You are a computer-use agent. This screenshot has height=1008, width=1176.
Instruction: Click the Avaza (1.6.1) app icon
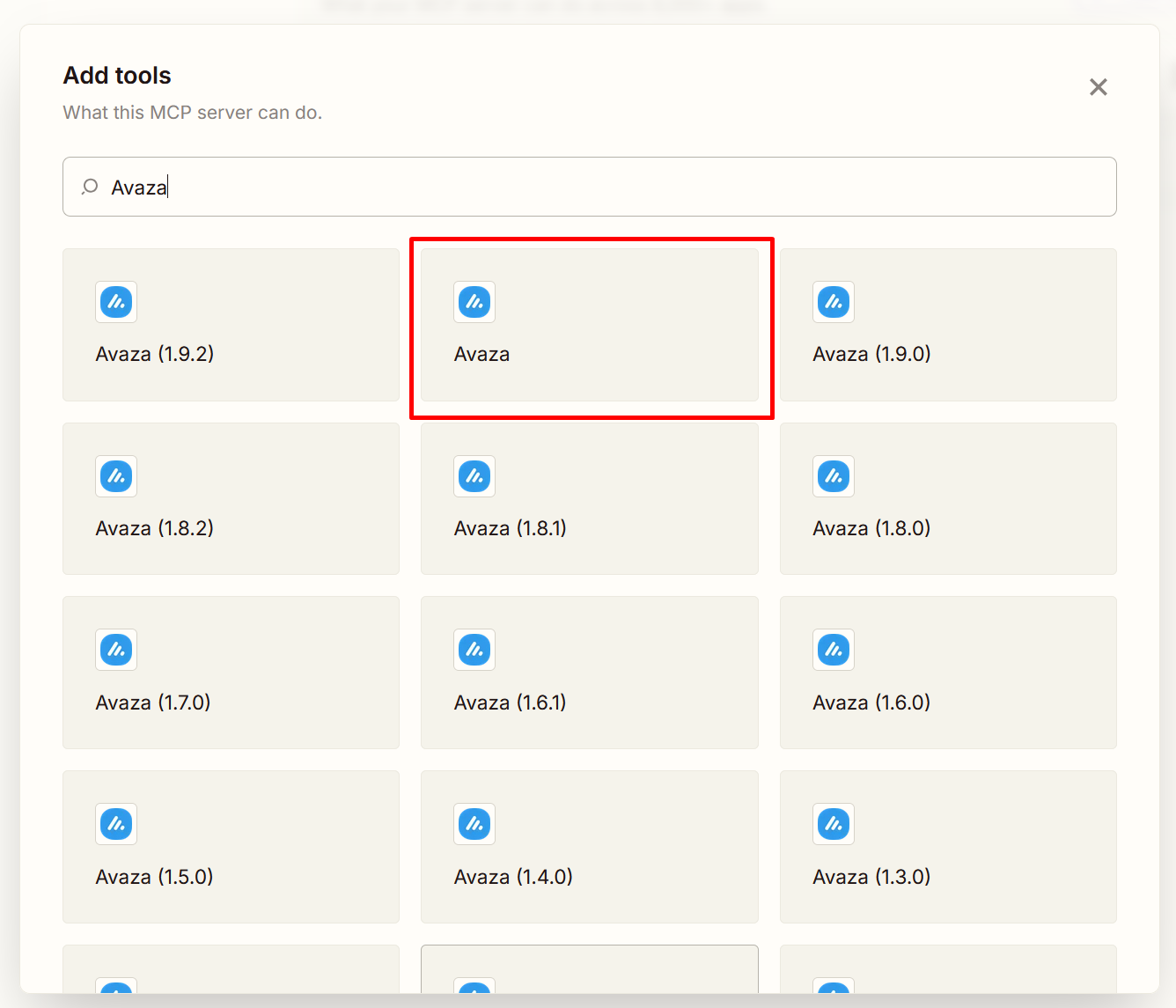tap(474, 650)
